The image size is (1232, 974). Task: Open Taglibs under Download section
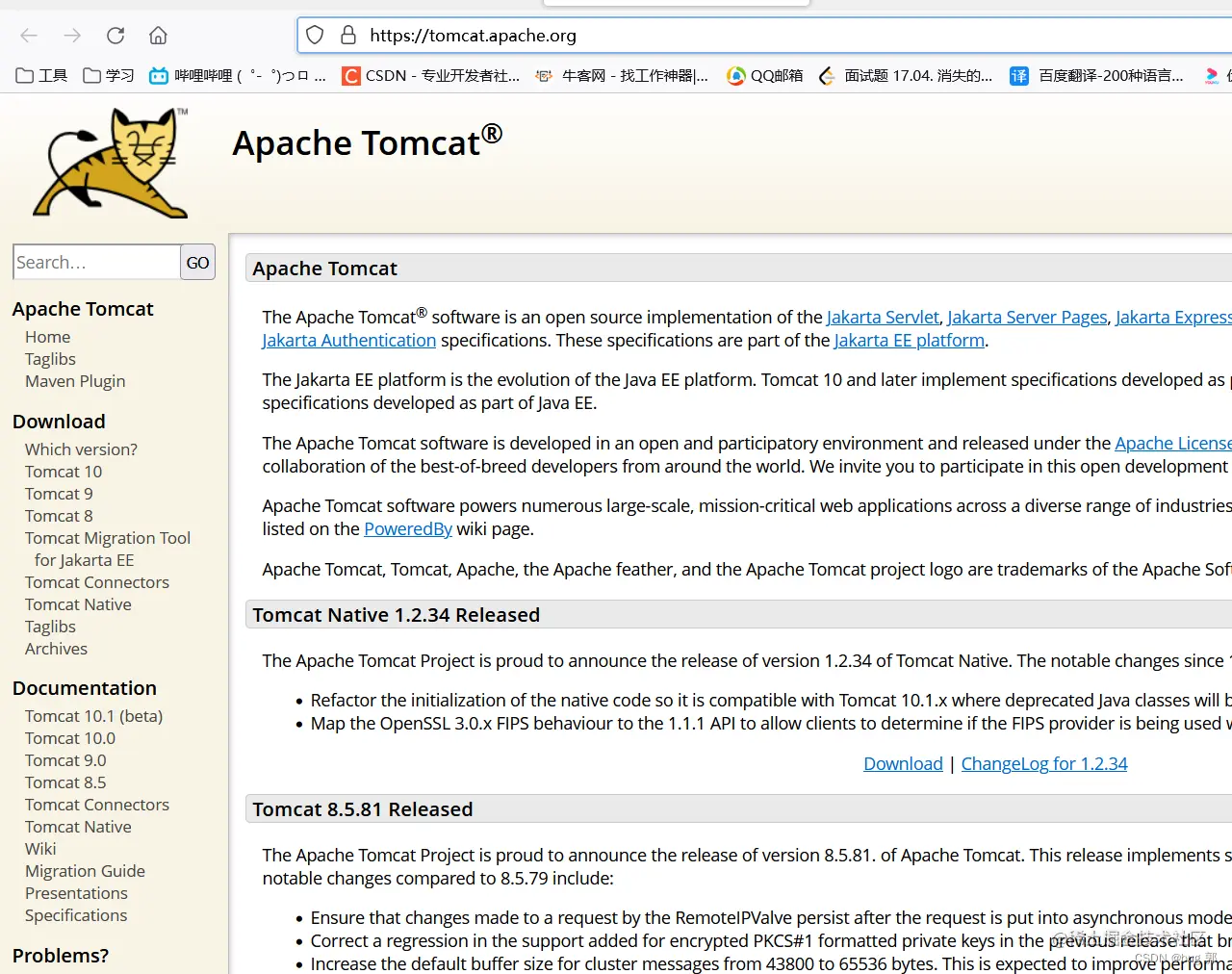[x=50, y=627]
